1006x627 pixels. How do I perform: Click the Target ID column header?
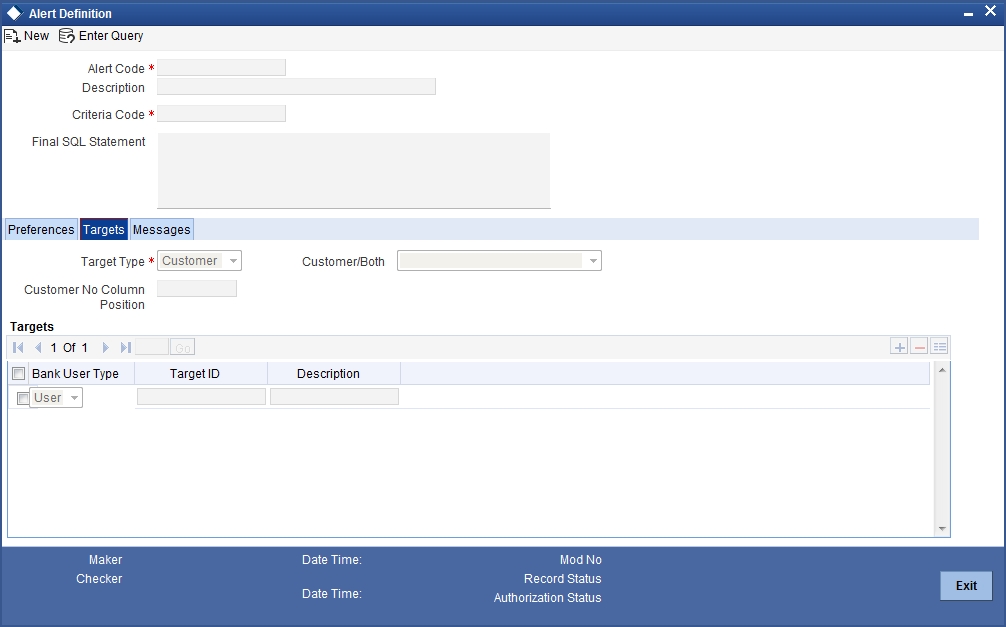click(194, 374)
